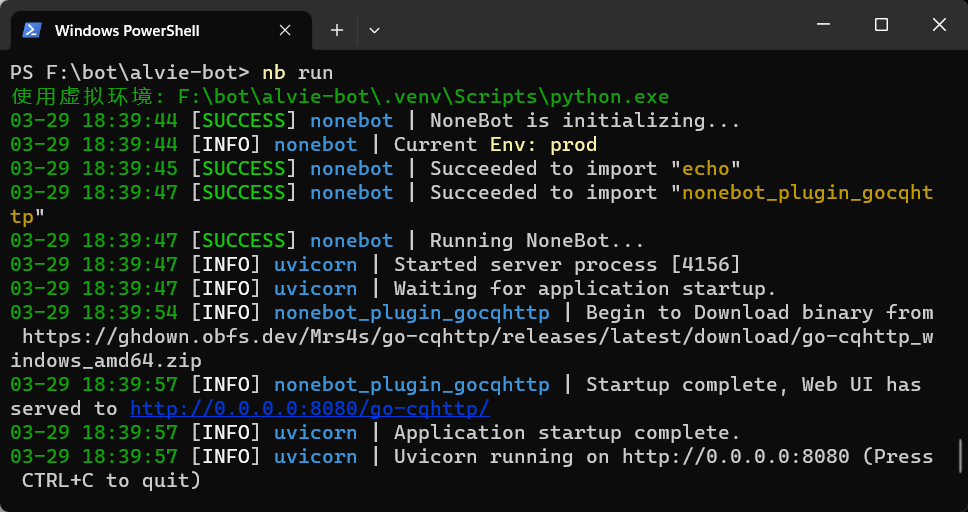
Task: Click the typed 'nb run' command
Action: [297, 72]
